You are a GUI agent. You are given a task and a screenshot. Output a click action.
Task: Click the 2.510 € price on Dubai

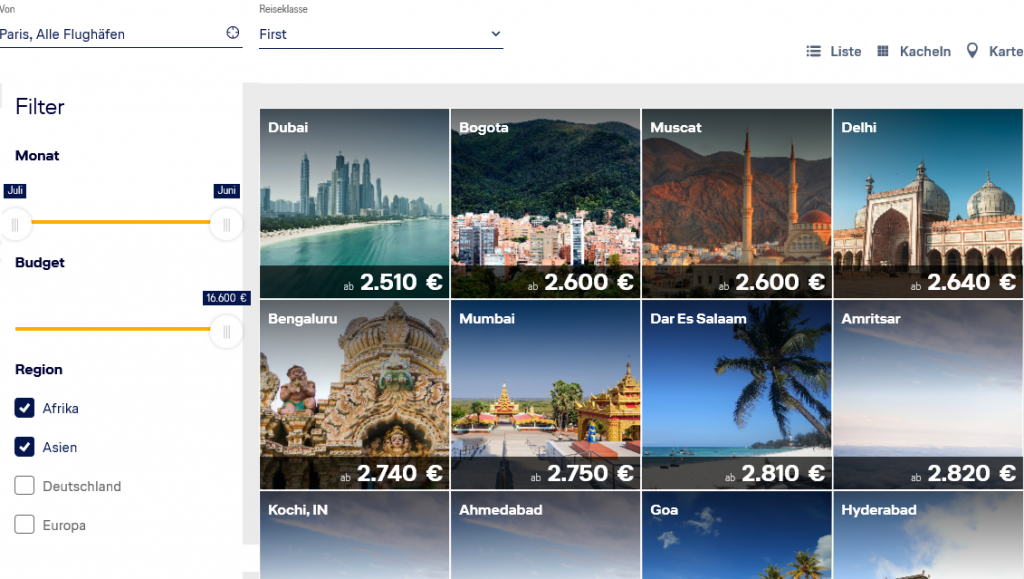[401, 282]
